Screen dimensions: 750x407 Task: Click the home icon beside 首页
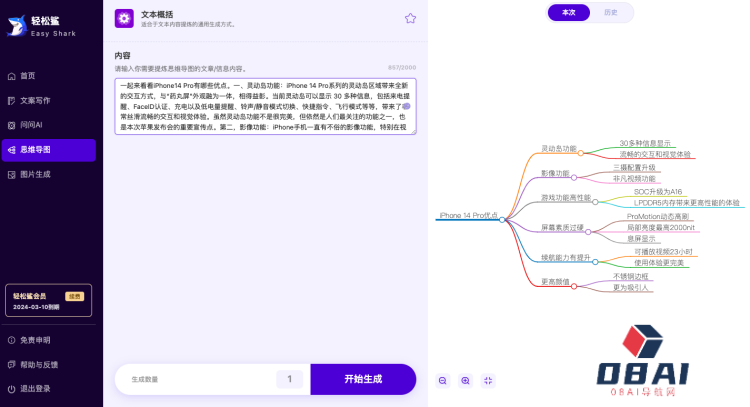point(11,76)
